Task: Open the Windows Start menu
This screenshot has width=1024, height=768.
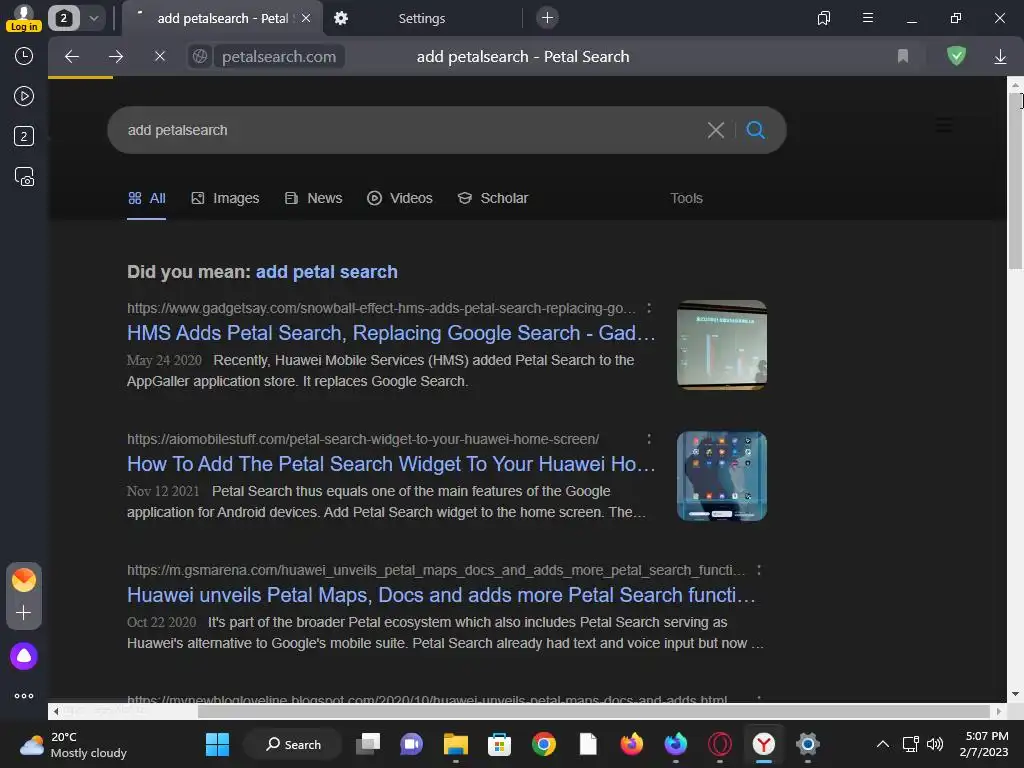Action: coord(217,744)
